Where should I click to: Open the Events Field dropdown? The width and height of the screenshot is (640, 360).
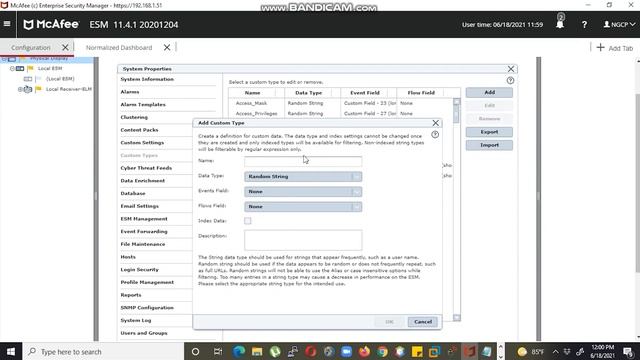click(303, 191)
